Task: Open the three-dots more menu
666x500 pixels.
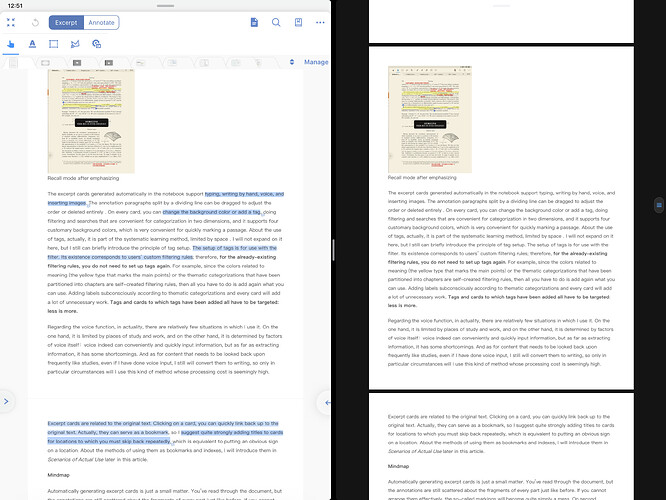Action: pyautogui.click(x=320, y=23)
